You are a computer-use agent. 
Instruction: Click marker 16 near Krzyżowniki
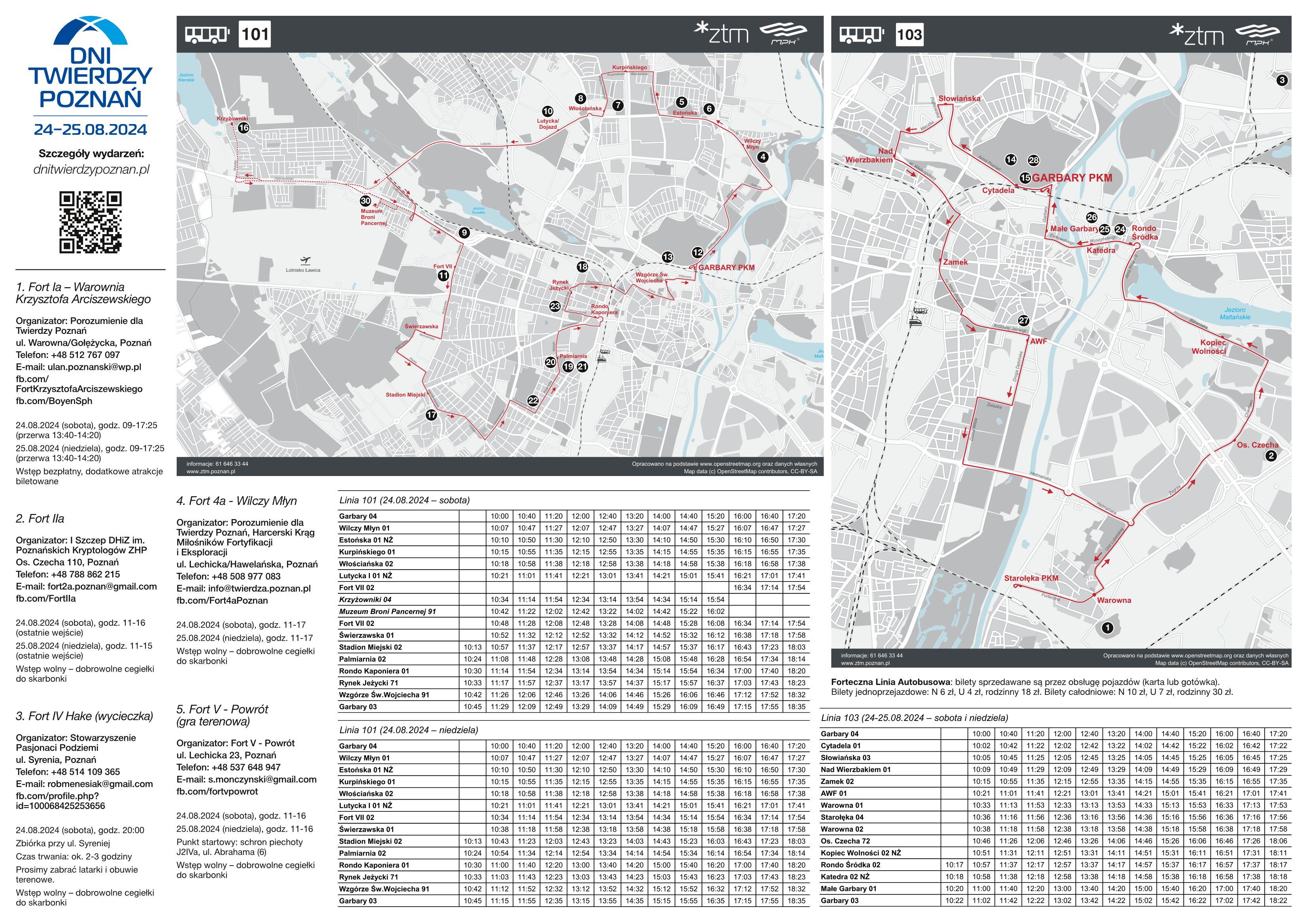click(x=243, y=128)
